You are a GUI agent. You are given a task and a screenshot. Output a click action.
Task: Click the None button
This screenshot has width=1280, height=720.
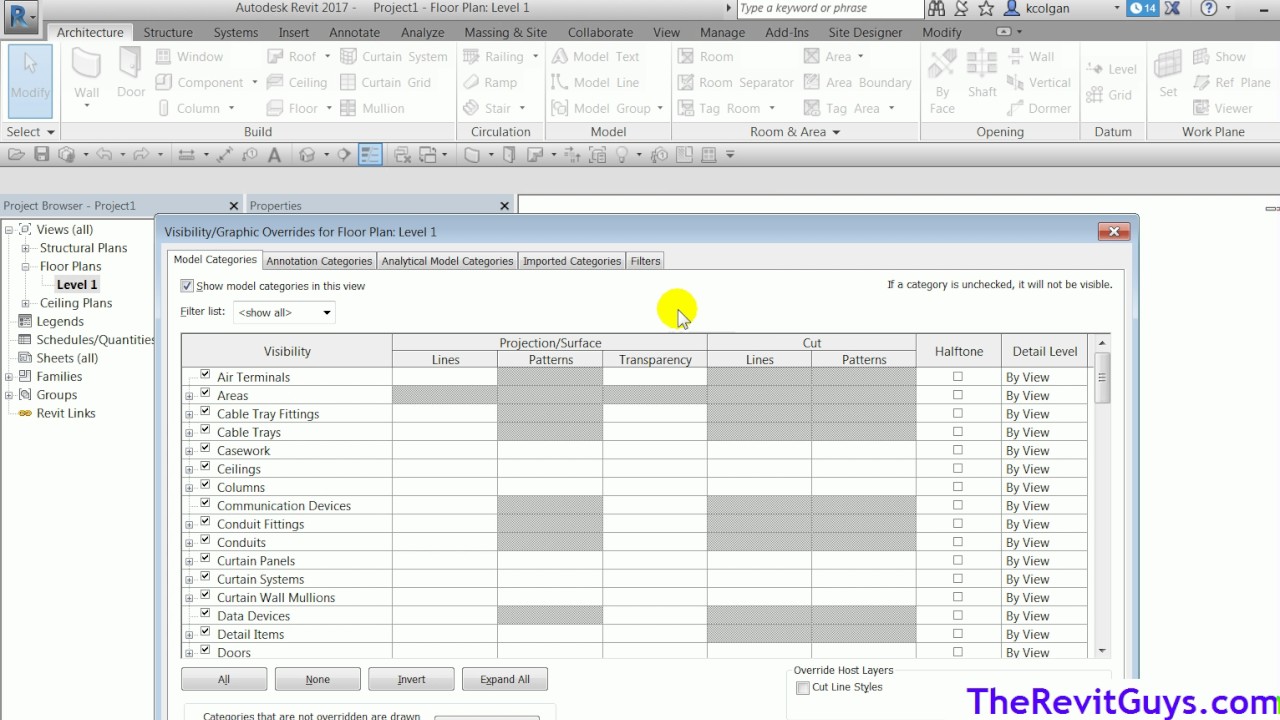pos(318,679)
